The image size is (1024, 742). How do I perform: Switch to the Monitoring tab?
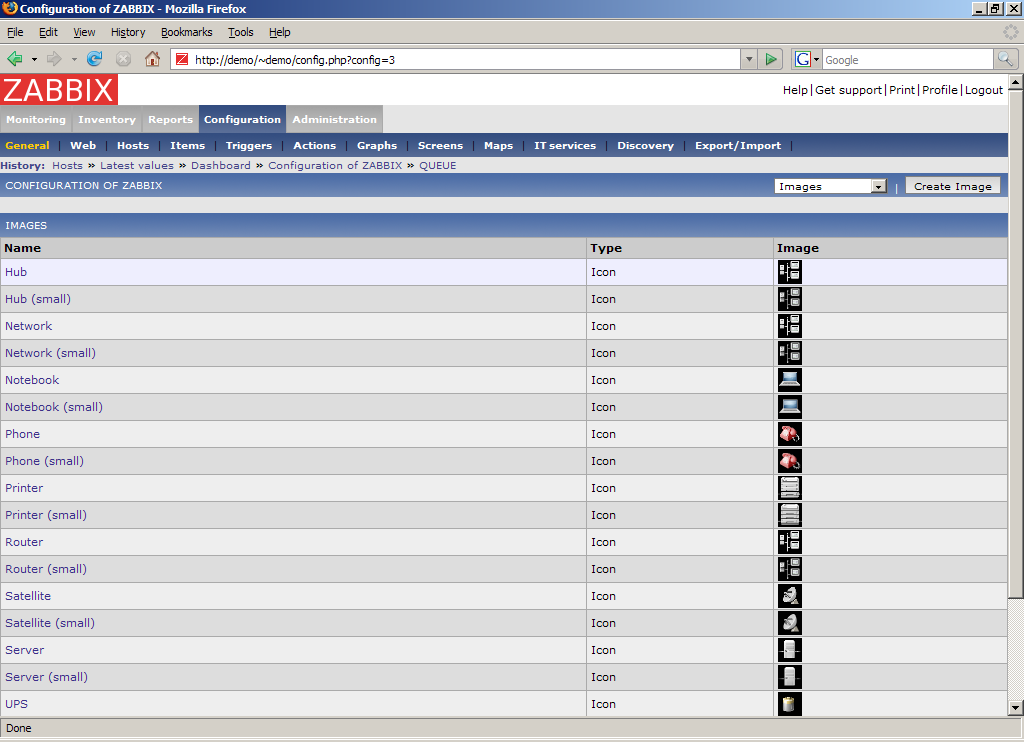(36, 120)
